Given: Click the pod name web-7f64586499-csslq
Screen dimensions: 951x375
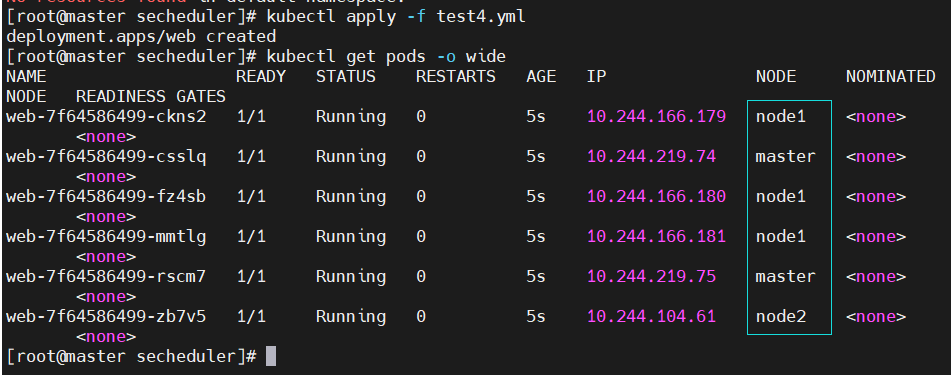Looking at the screenshot, I should click(106, 157).
